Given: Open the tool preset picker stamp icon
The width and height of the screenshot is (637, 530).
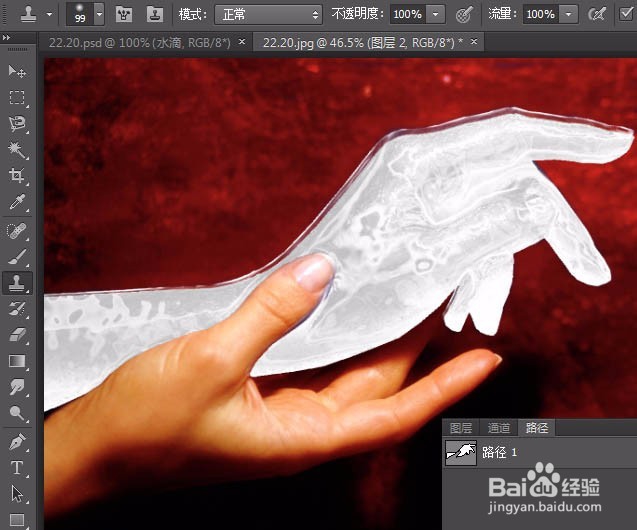Looking at the screenshot, I should click(28, 15).
